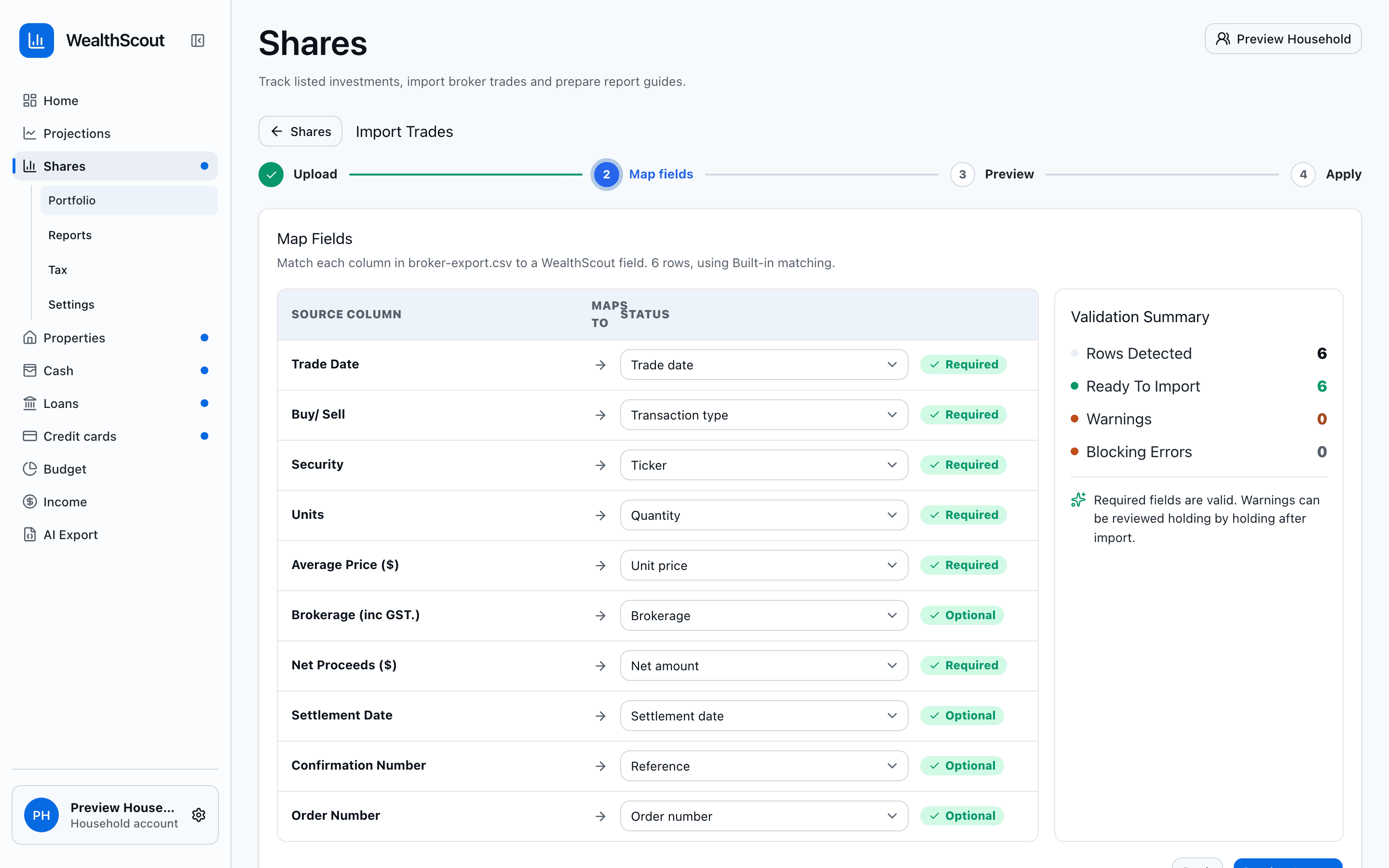Click the completed Upload step checkmark
The image size is (1389, 868).
point(271,174)
